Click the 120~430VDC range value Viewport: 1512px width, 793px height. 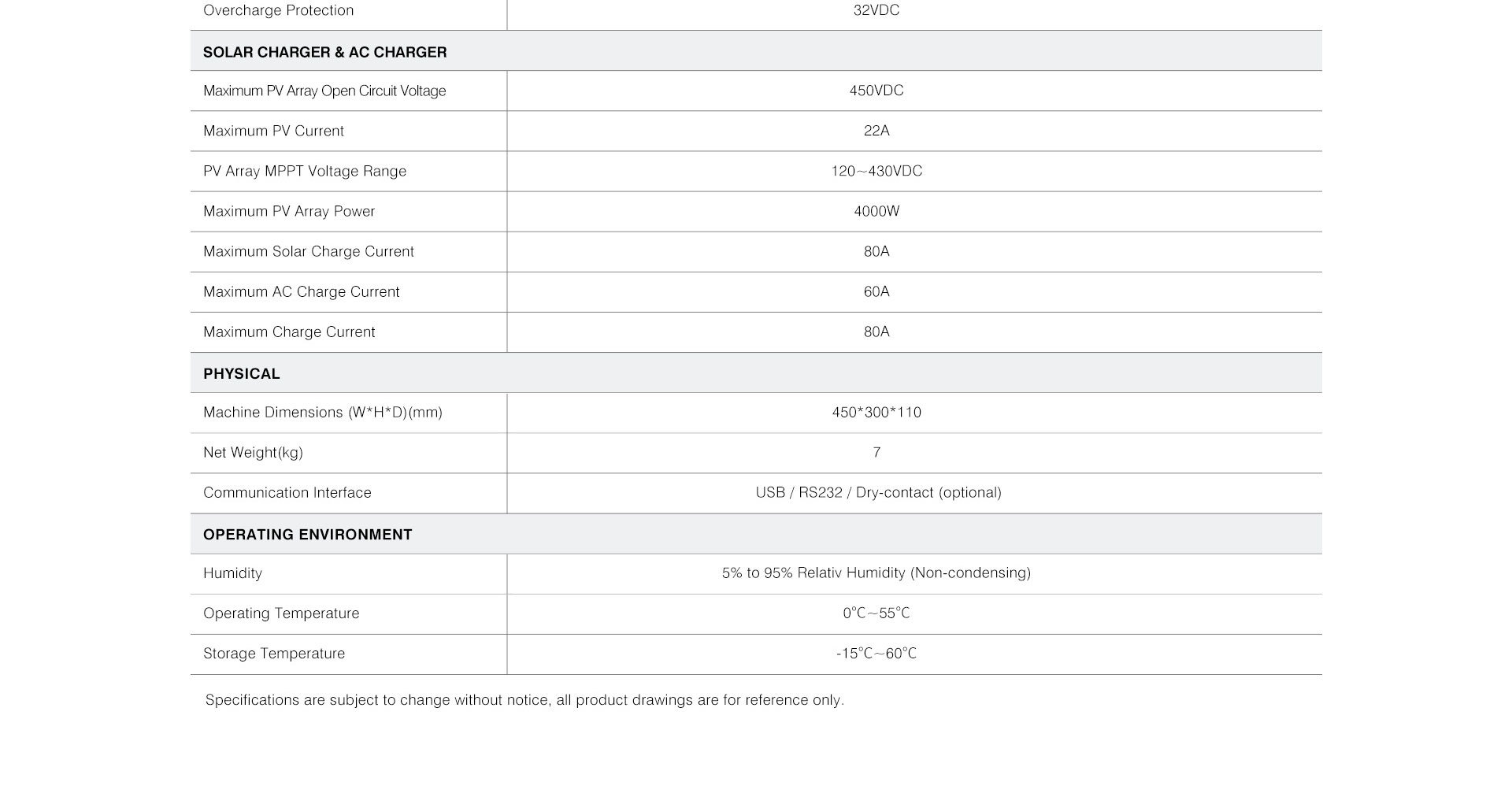click(876, 171)
